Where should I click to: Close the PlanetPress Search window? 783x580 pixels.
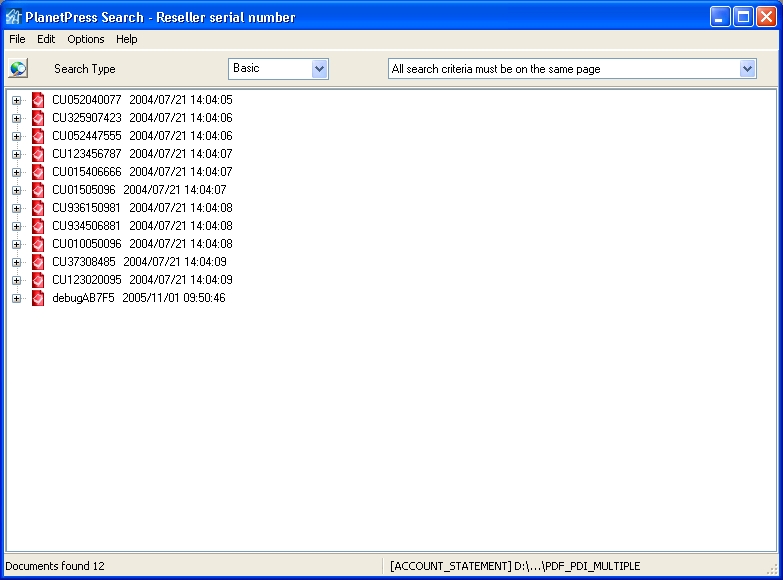[766, 17]
